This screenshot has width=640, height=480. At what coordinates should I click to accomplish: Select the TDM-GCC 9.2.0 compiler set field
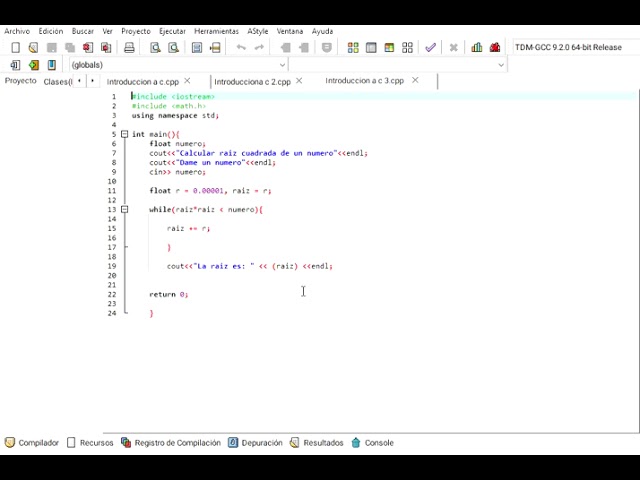coord(576,47)
